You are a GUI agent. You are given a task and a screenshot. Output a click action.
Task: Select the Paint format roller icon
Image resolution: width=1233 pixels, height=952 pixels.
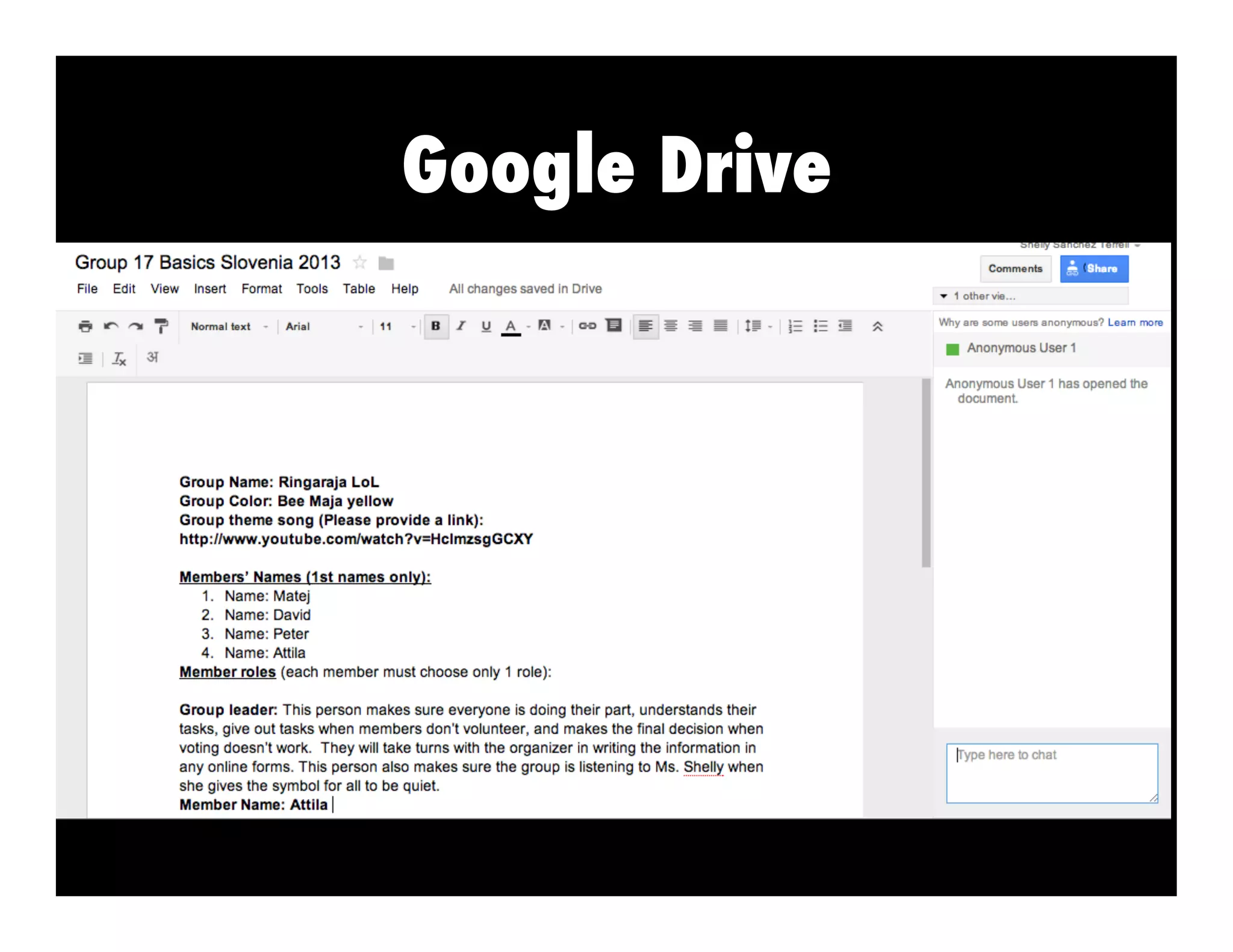(161, 326)
